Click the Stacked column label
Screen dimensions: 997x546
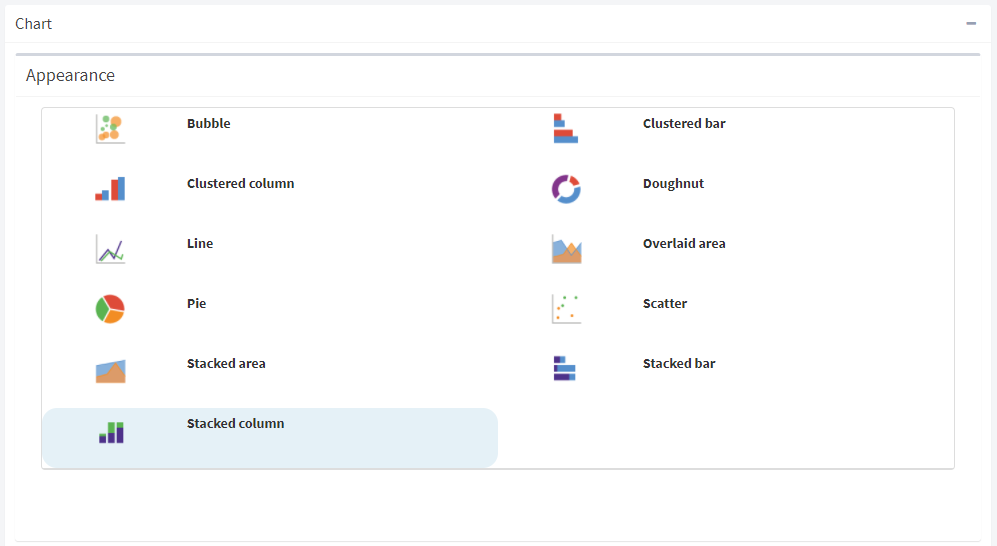click(235, 424)
